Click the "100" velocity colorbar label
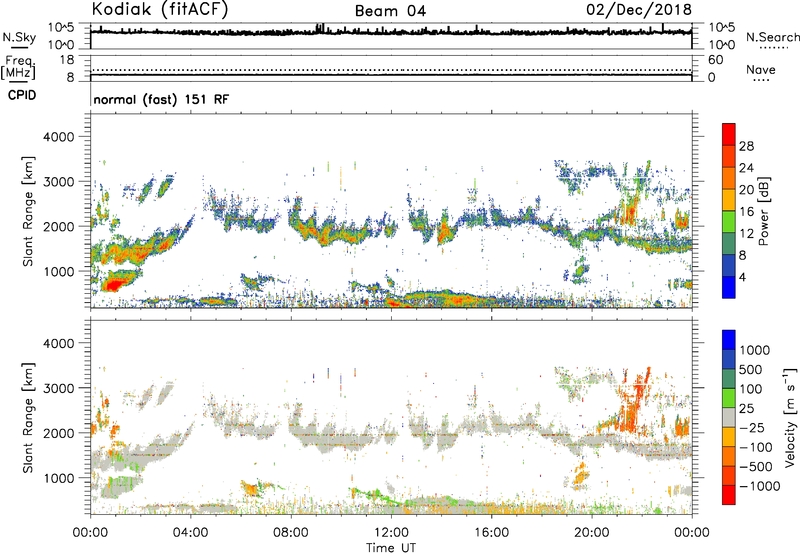Viewport: 800px width, 554px height. click(751, 389)
